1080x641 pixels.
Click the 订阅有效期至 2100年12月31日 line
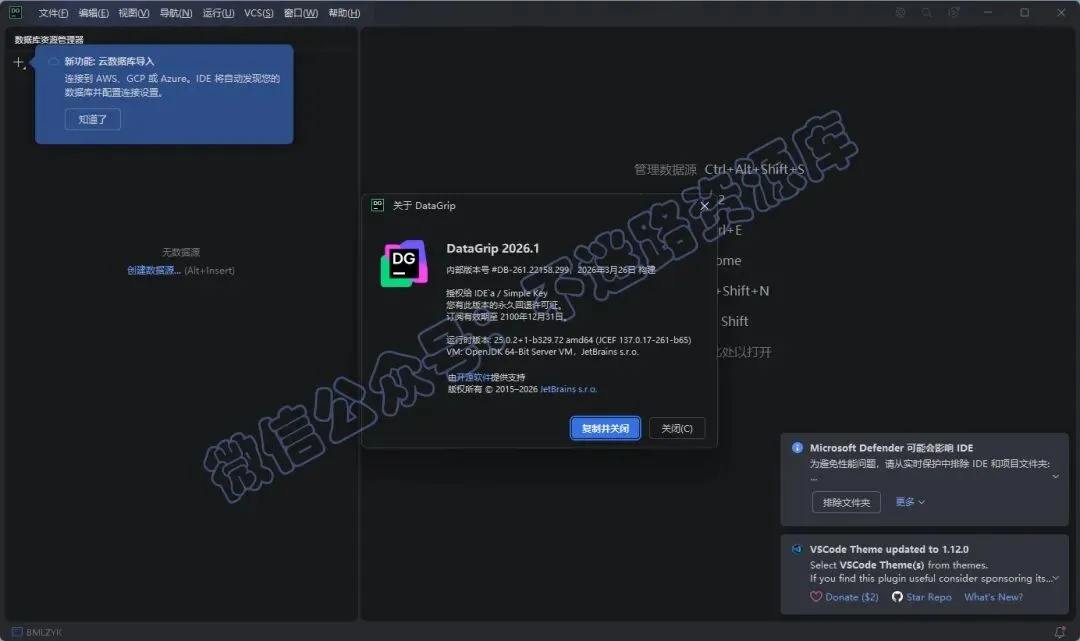[506, 317]
